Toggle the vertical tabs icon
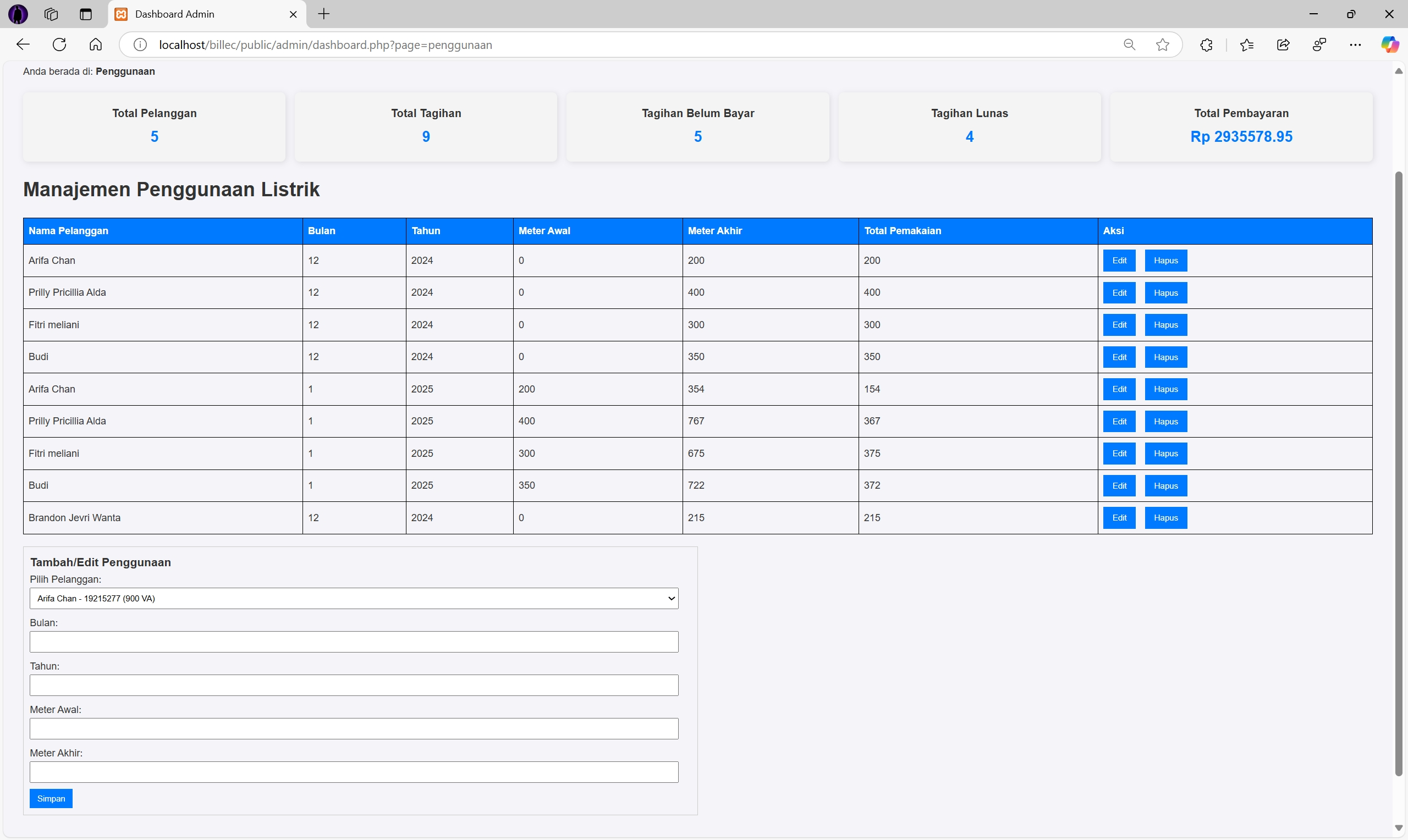 point(85,14)
